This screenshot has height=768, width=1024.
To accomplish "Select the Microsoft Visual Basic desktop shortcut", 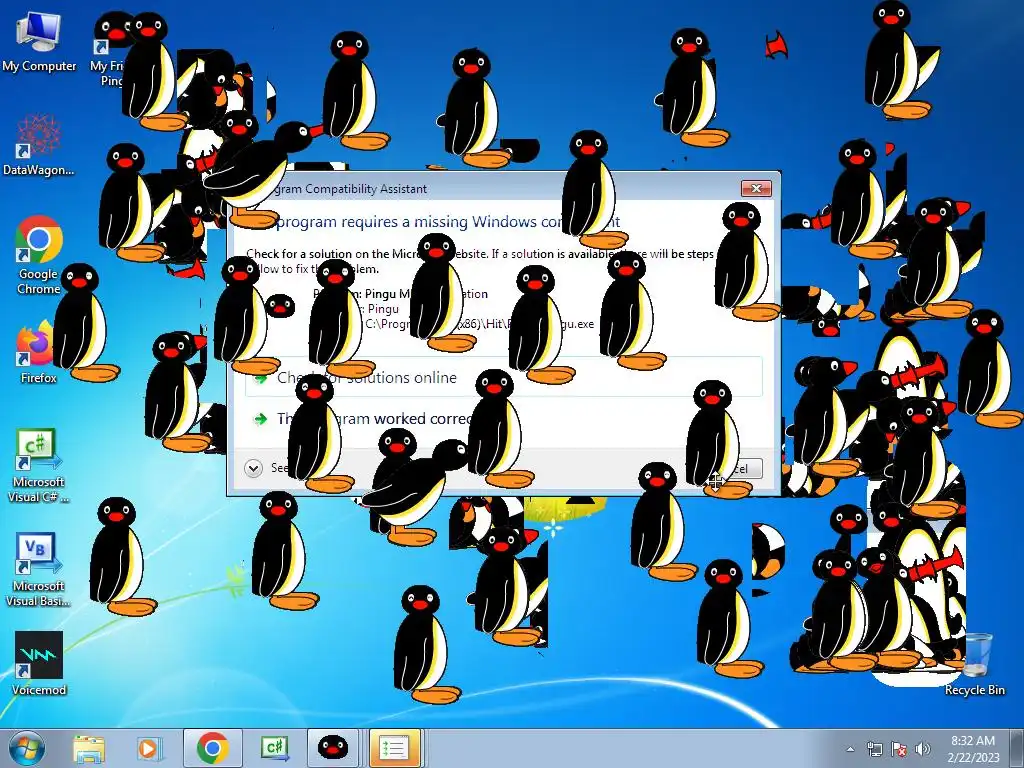I will [x=38, y=569].
